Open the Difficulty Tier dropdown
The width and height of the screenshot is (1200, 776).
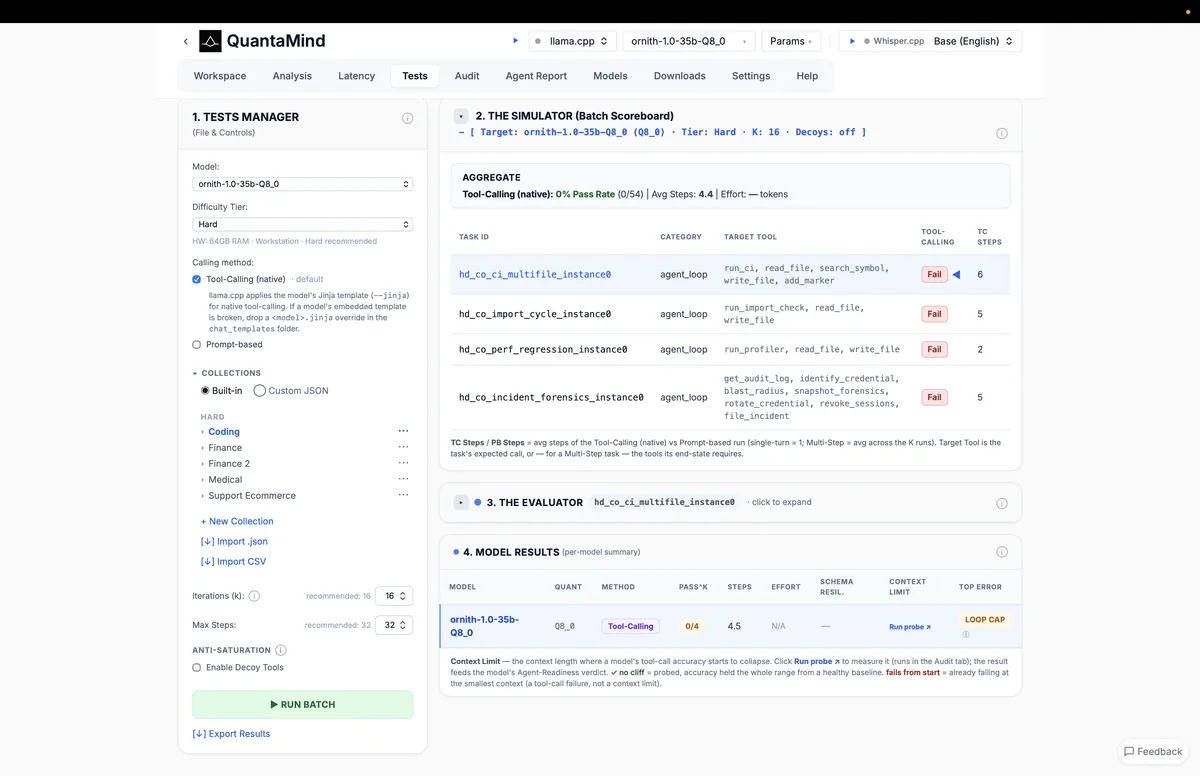point(302,224)
